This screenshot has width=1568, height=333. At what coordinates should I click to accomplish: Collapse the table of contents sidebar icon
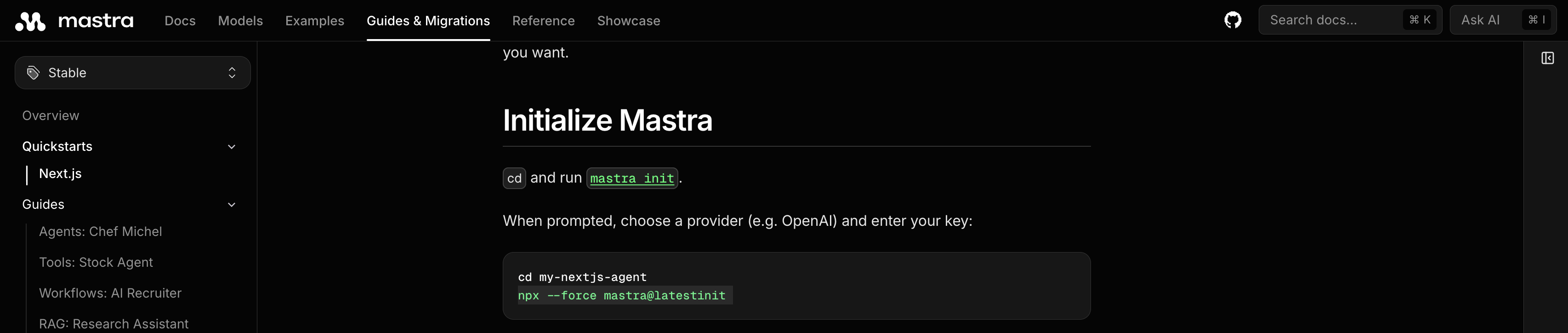tap(1547, 58)
